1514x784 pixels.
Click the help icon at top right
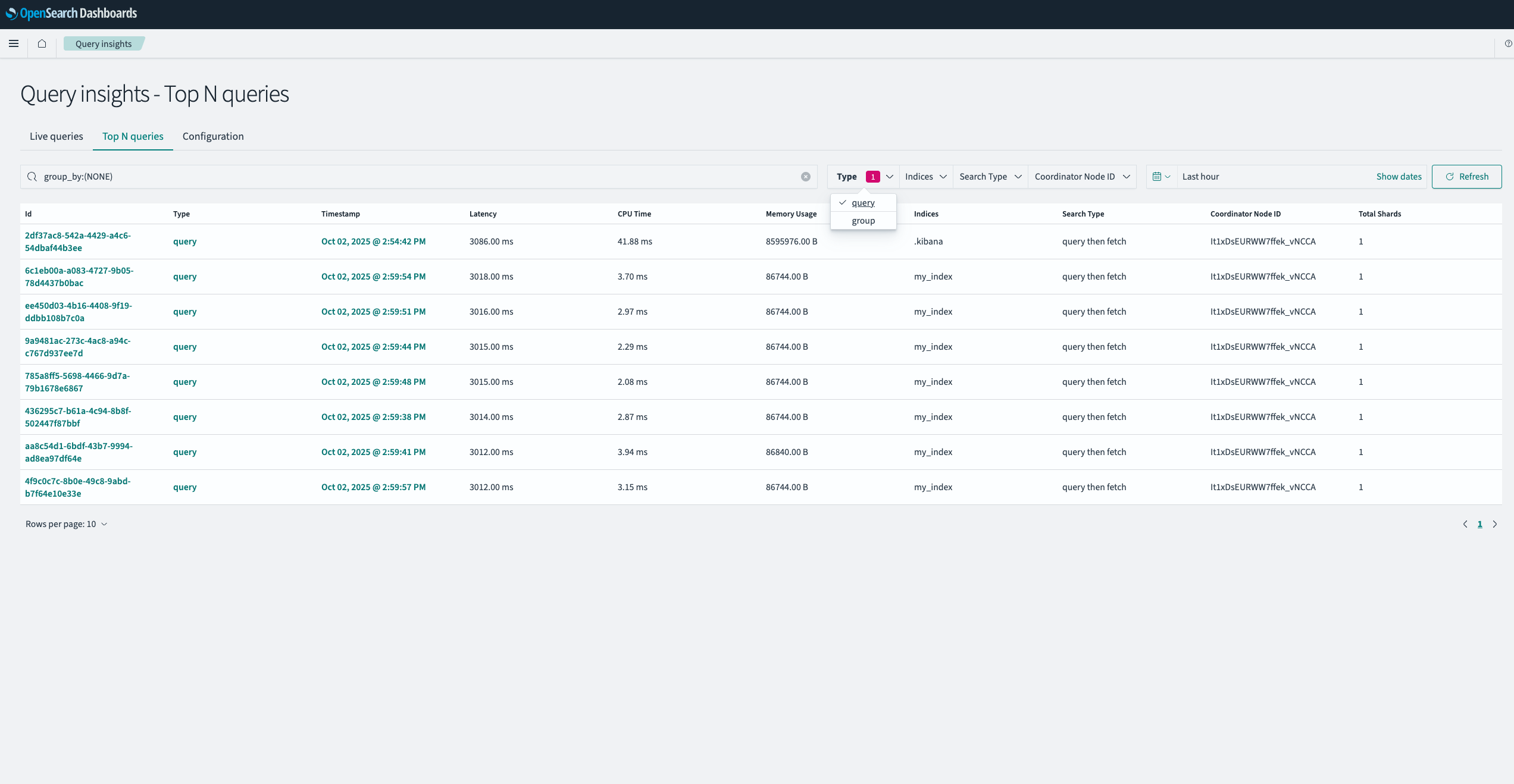(1508, 43)
